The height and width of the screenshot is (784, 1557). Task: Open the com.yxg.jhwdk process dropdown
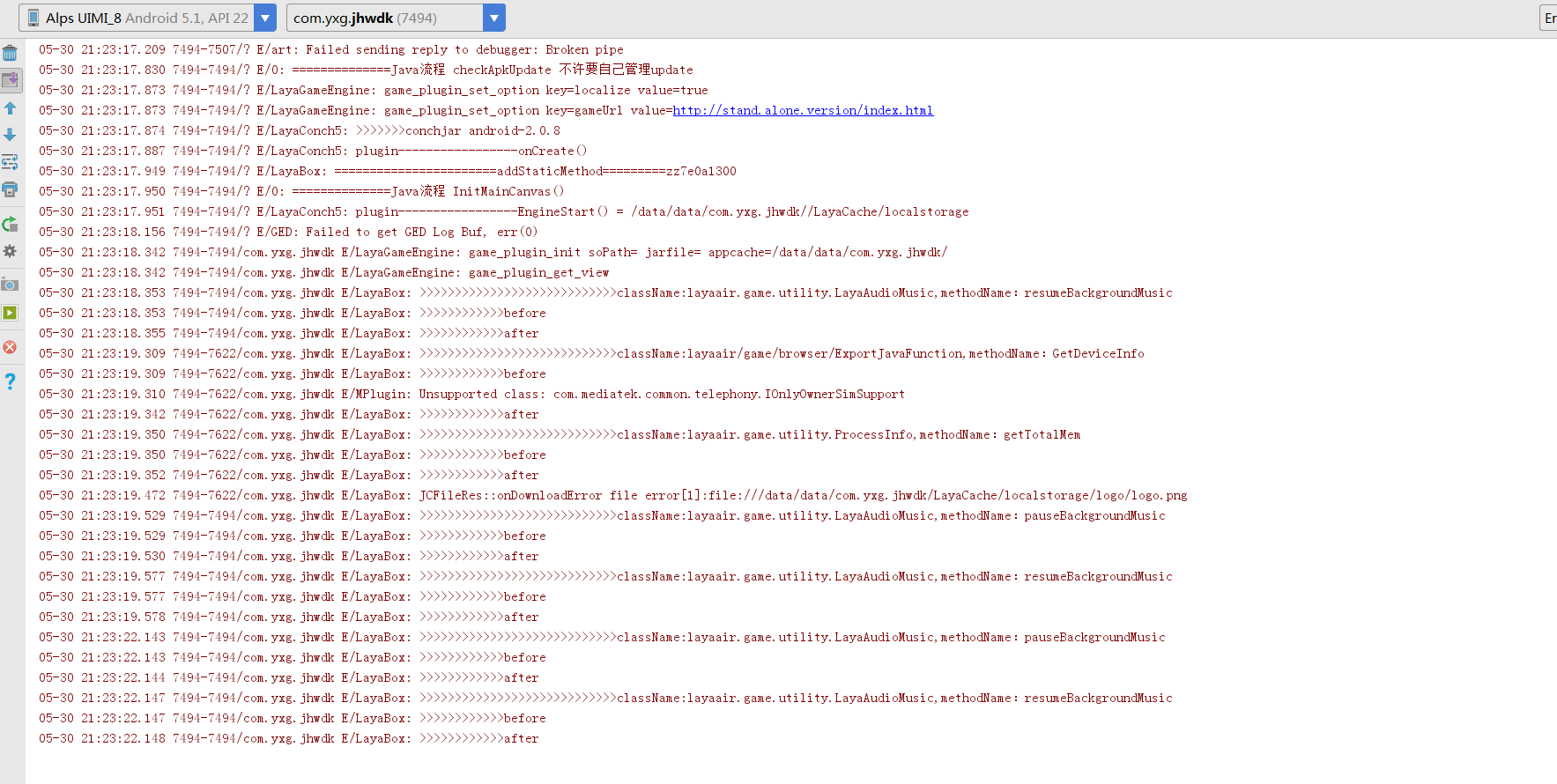coord(494,18)
